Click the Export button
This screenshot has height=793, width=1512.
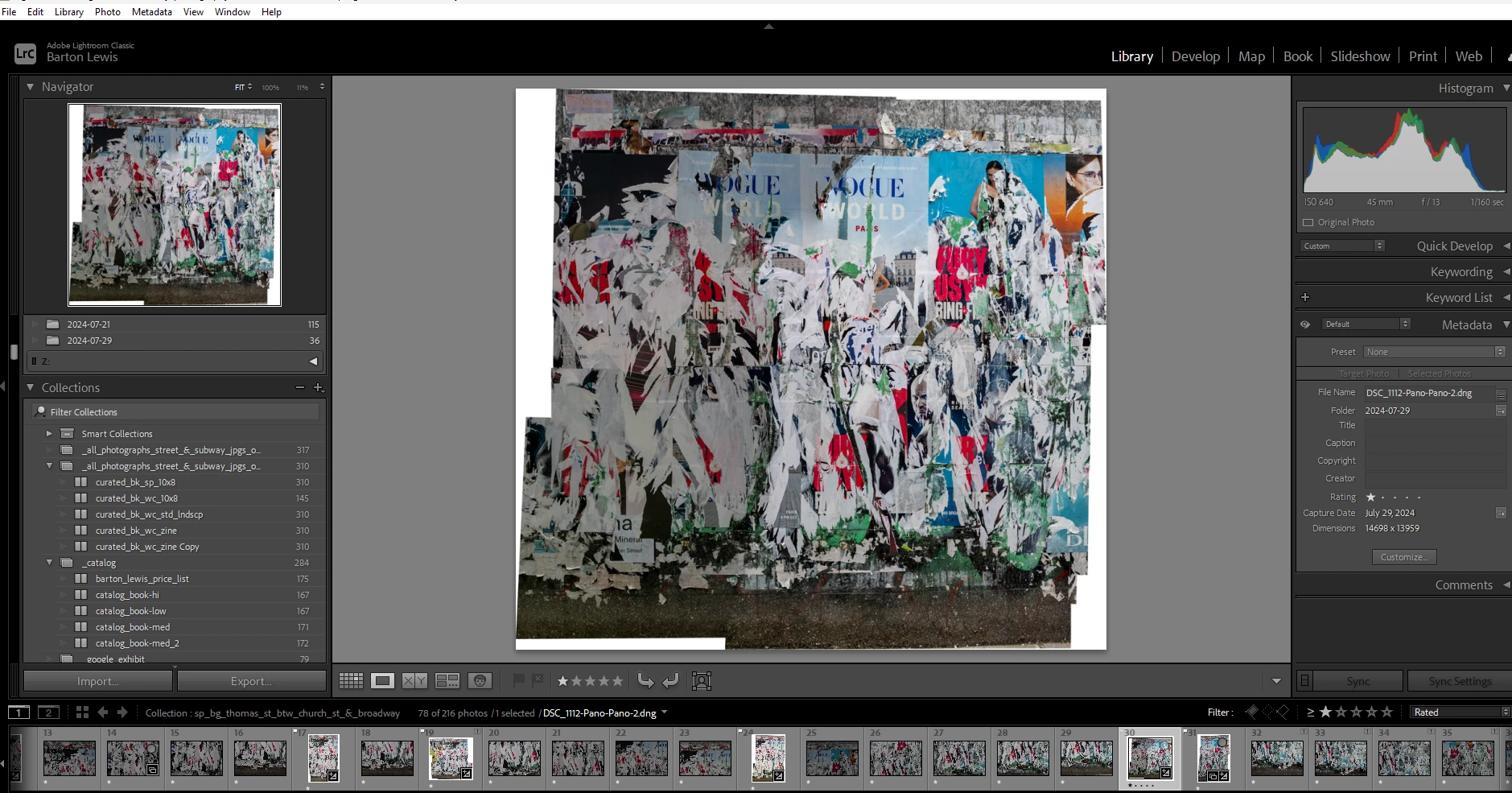pyautogui.click(x=251, y=681)
